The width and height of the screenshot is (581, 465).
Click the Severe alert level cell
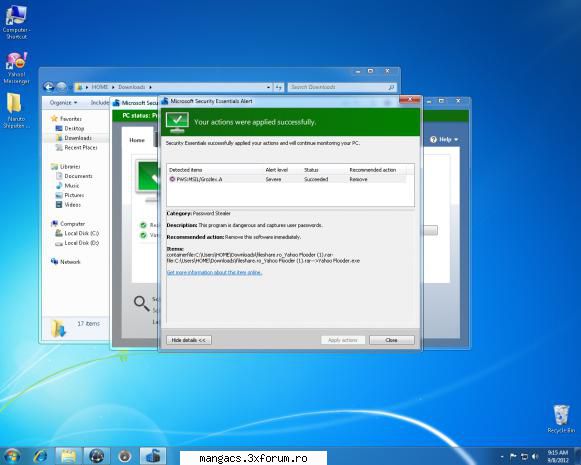pyautogui.click(x=273, y=179)
